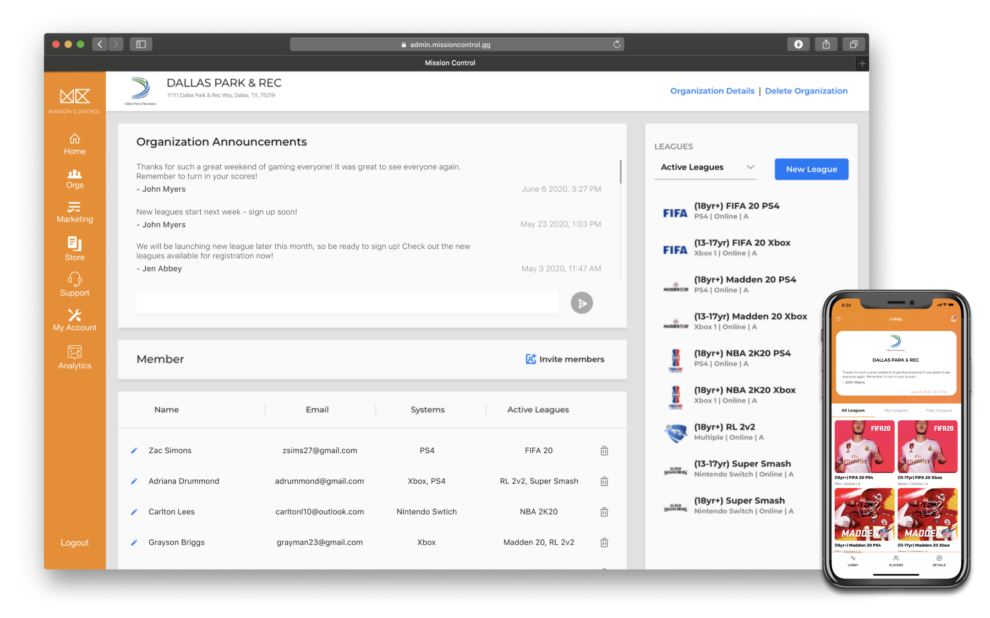The width and height of the screenshot is (990, 618).
Task: Edit Zac Simons with the pencil icon
Action: (x=134, y=451)
